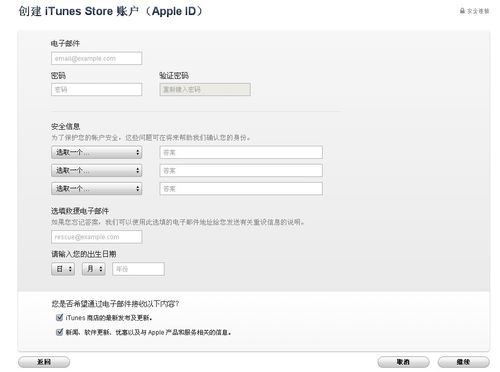Image resolution: width=500 pixels, height=372 pixels.
Task: Click the 安全连接 secure connection label
Action: [478, 11]
